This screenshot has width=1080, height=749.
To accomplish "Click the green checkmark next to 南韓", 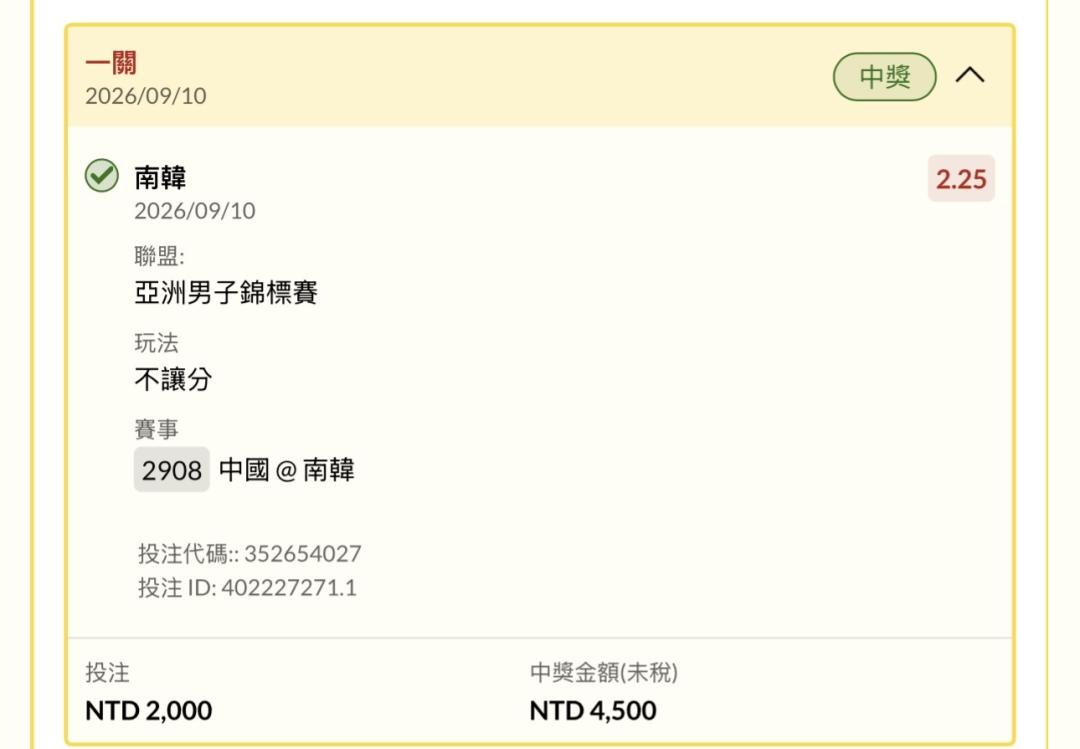I will [x=101, y=176].
